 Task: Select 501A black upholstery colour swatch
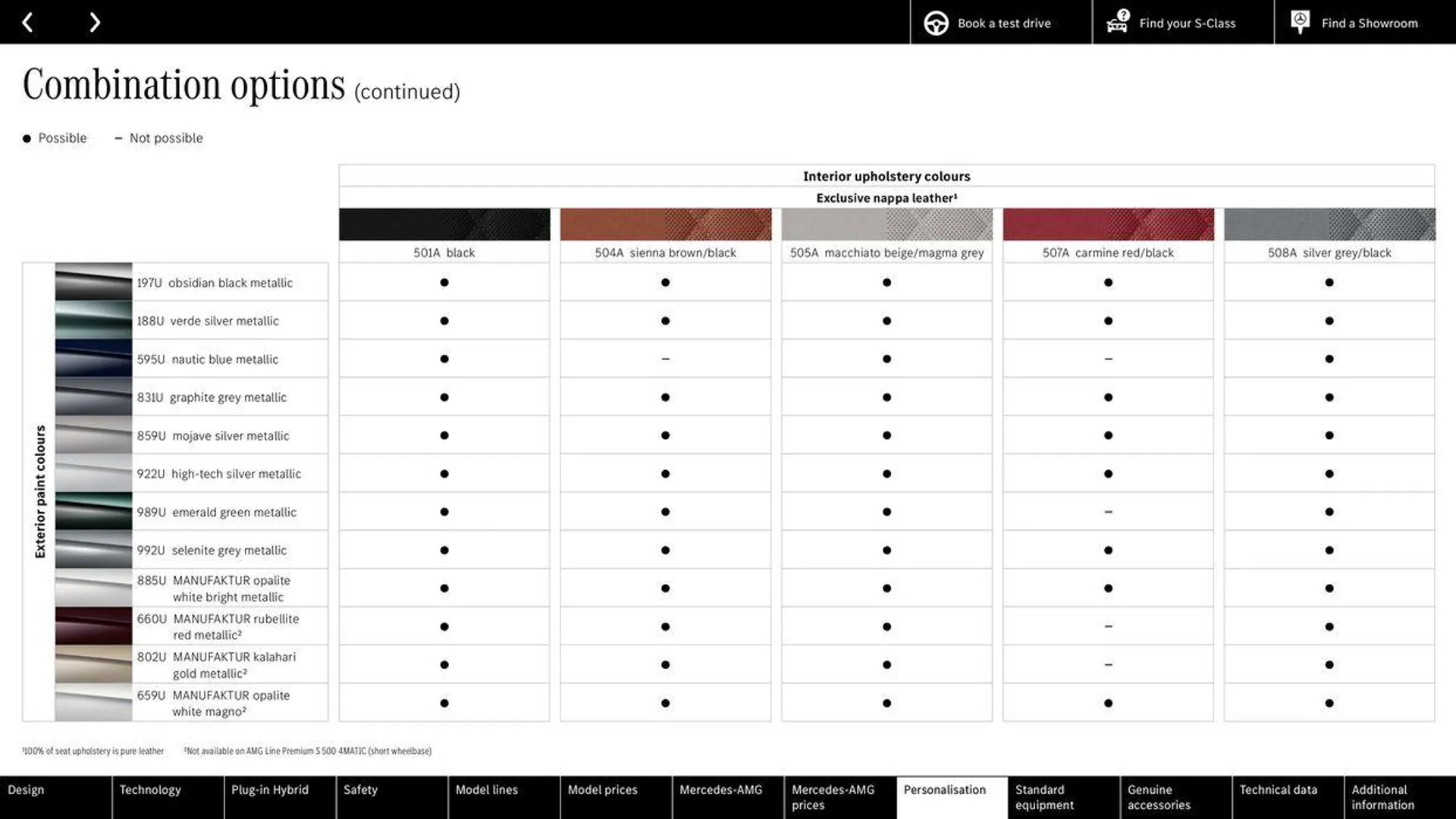pos(444,224)
